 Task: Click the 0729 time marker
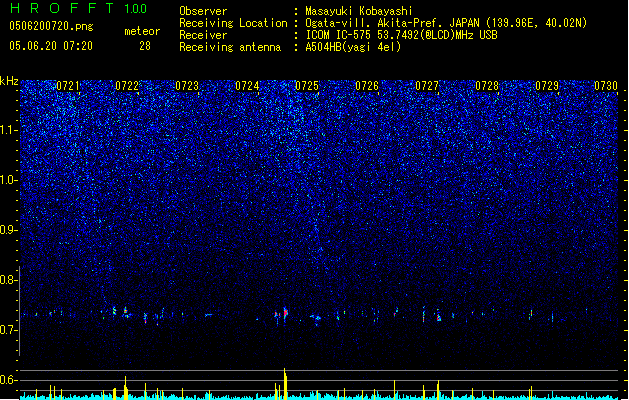tap(547, 86)
